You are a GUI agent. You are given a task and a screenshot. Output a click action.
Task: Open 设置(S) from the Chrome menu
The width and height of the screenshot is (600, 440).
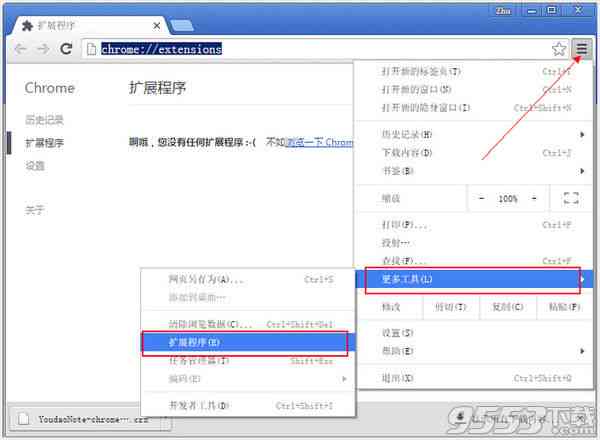(474, 333)
